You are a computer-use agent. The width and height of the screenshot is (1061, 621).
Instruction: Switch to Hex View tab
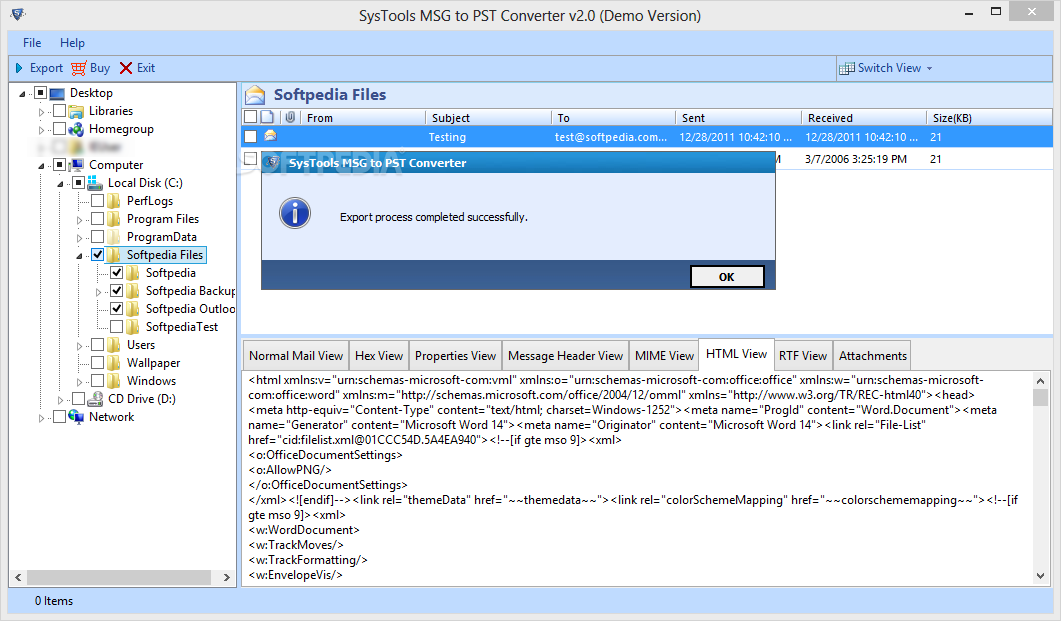point(378,356)
